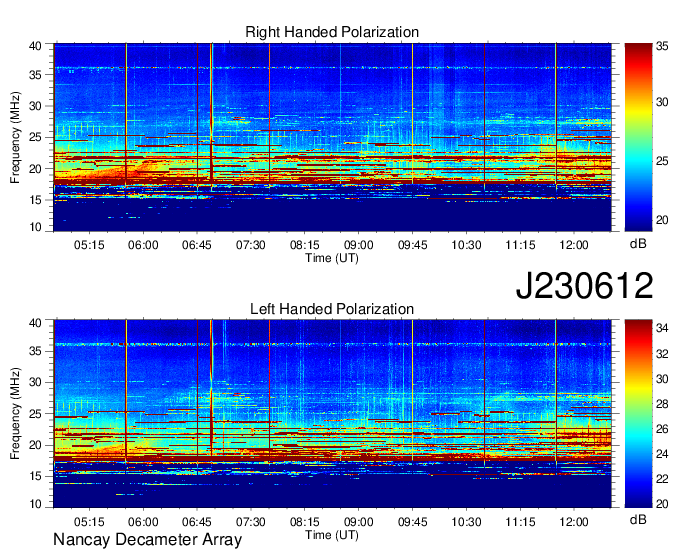Click 20 MHz tick on left-handed plot
The width and height of the screenshot is (680, 552).
[36, 445]
